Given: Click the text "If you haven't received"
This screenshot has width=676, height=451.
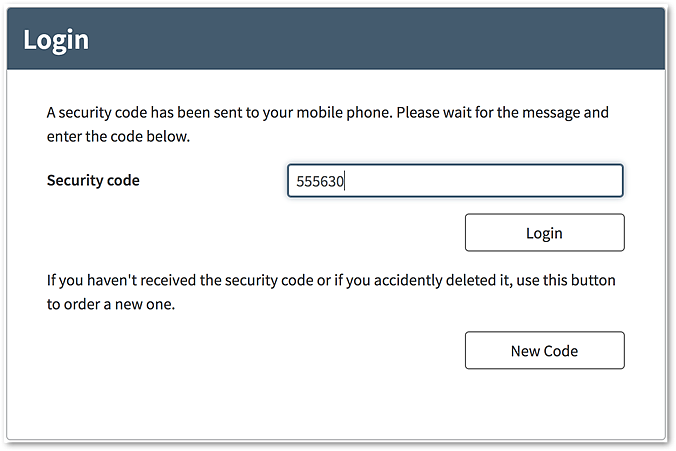Looking at the screenshot, I should (x=122, y=280).
